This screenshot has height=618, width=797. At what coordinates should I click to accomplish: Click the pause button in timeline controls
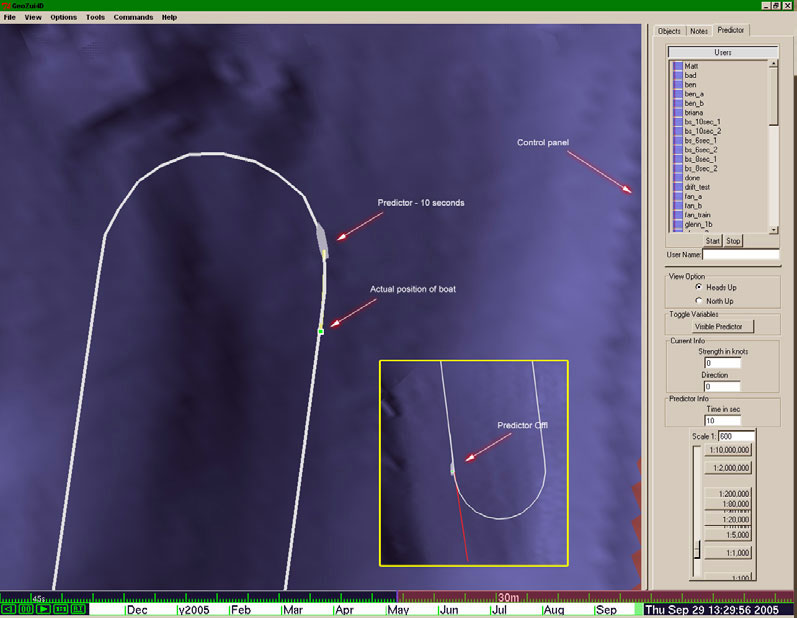click(x=26, y=608)
